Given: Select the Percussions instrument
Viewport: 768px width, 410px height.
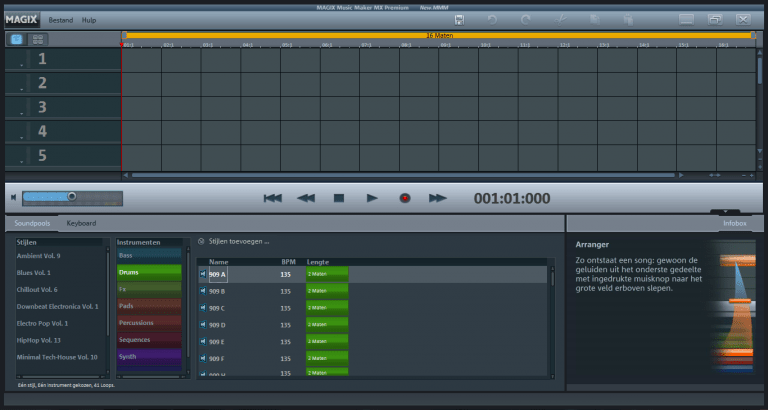Looking at the screenshot, I should coord(149,323).
